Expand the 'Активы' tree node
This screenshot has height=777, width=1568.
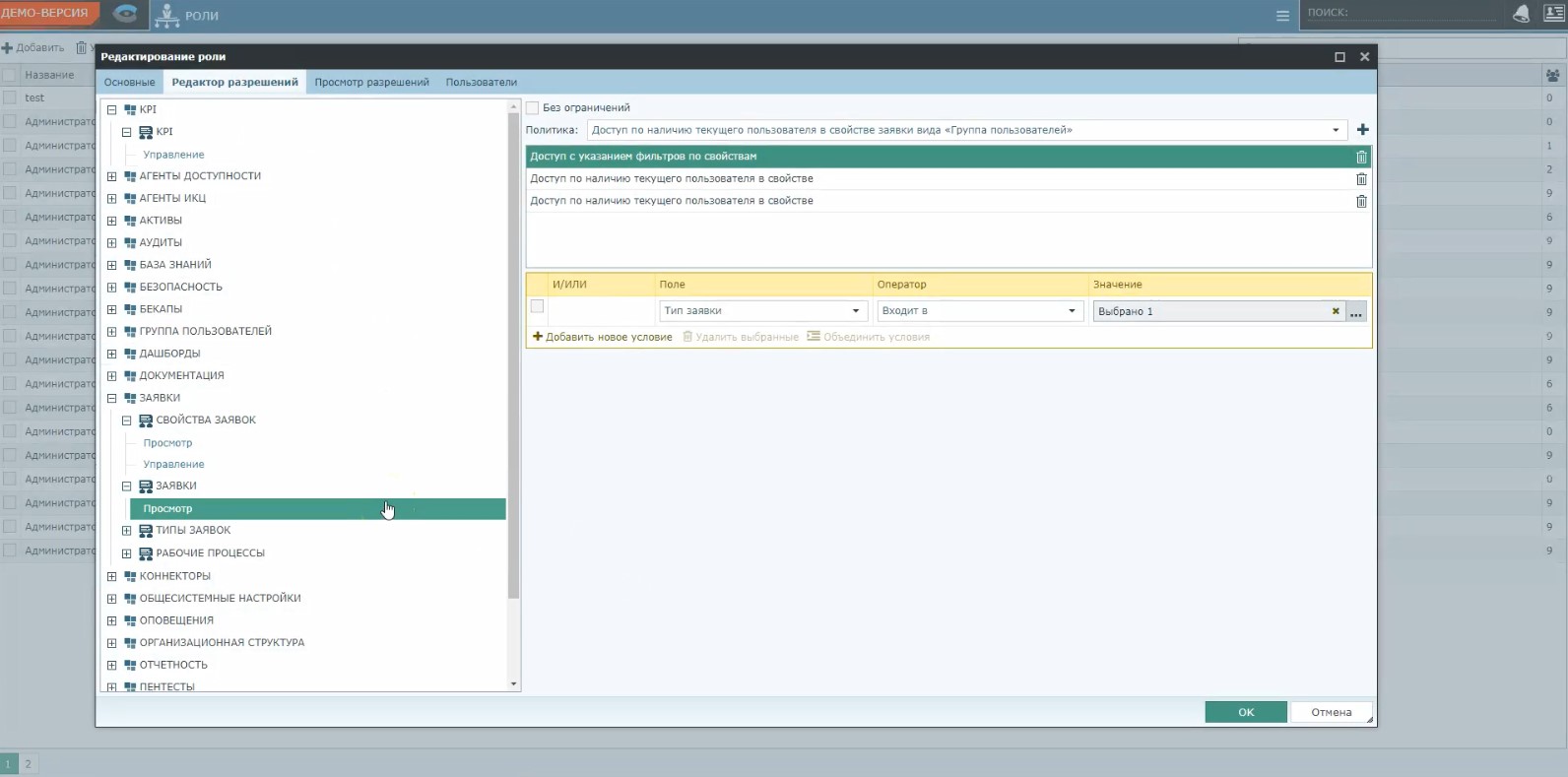[x=111, y=221]
